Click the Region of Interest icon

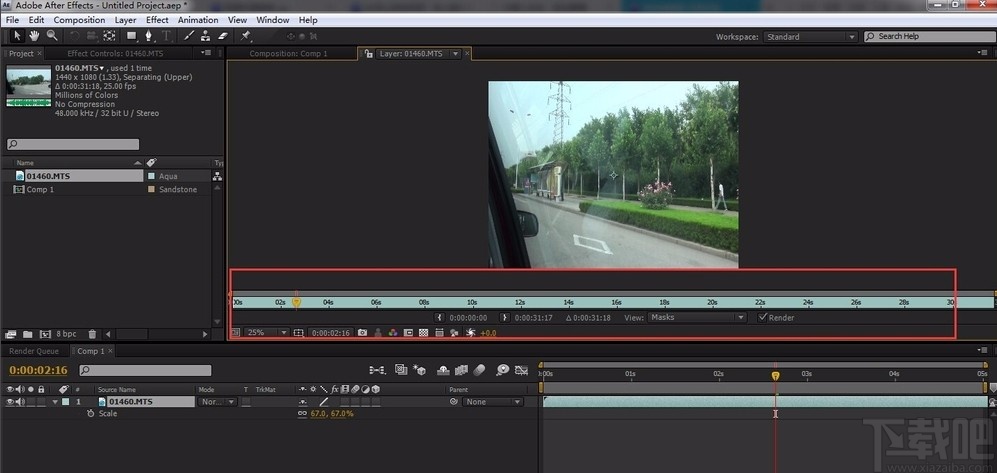(408, 332)
